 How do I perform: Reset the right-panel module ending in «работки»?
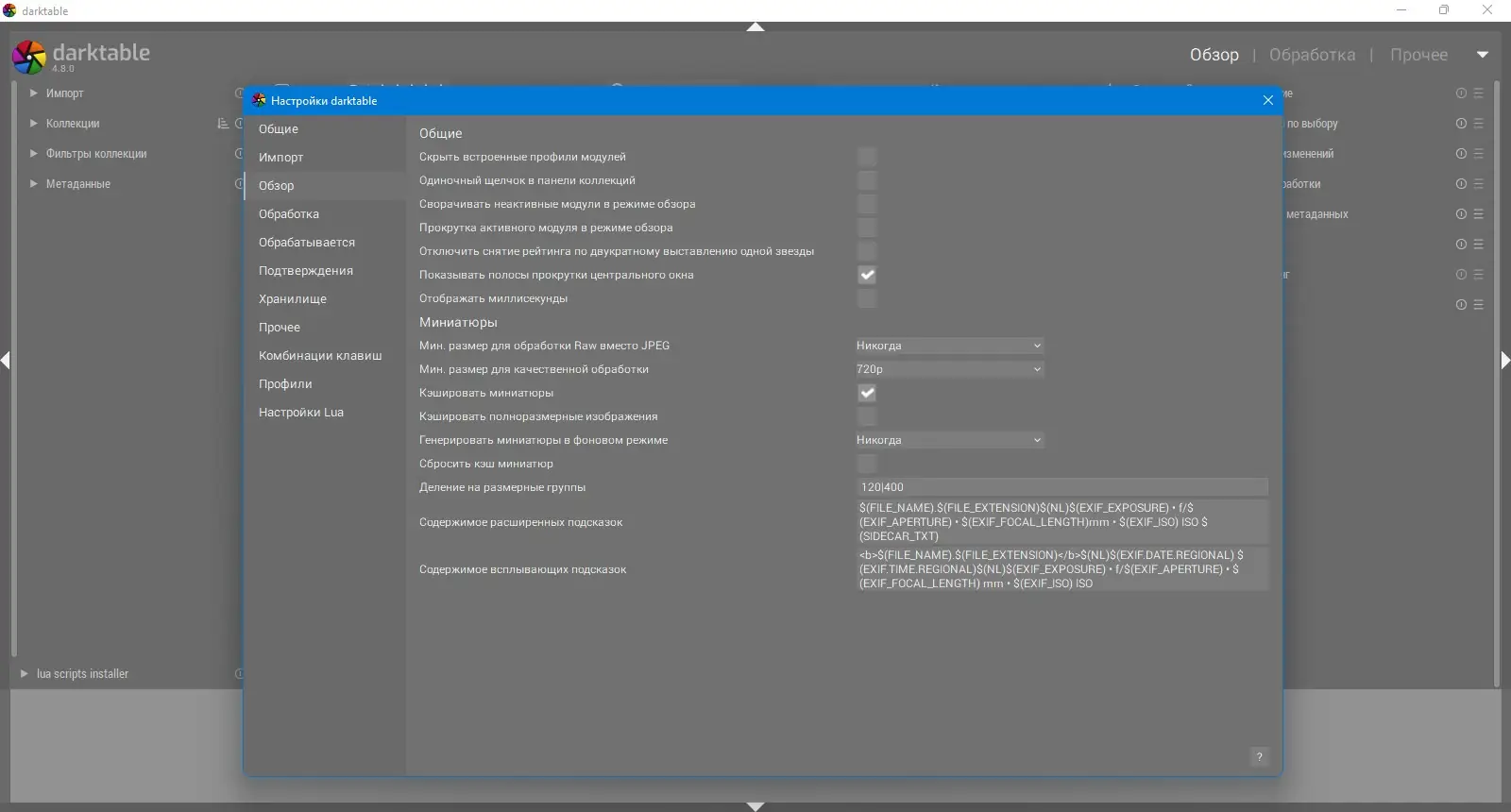click(1461, 184)
